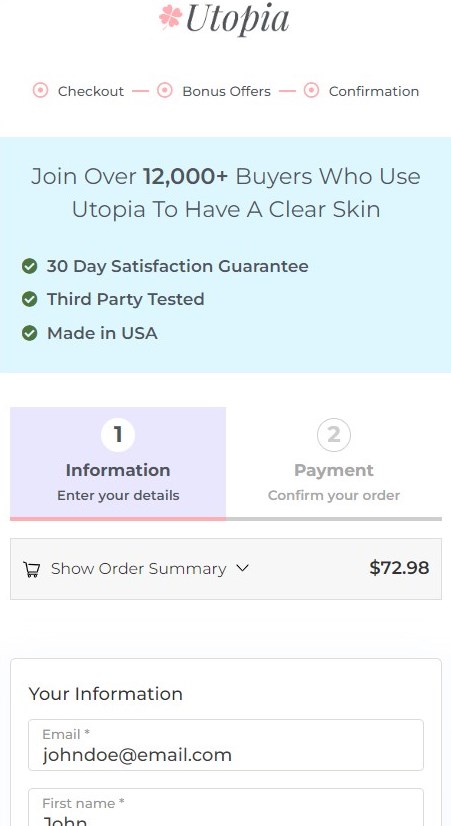The image size is (451, 826).
Task: Click the green check beside Made in USA
Action: [x=30, y=333]
